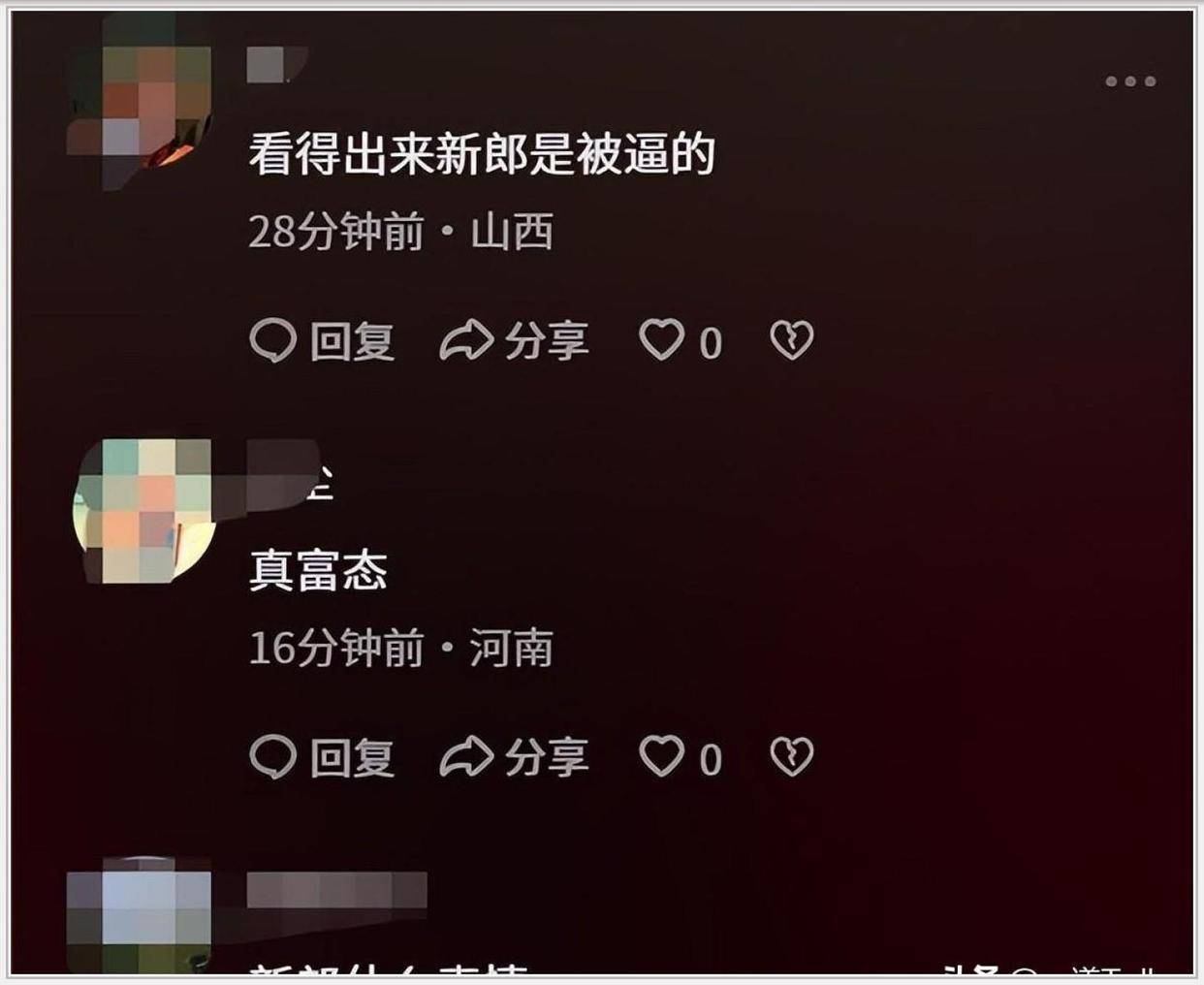Tap 分享 text under the Shanxi comment
The width and height of the screenshot is (1204, 985).
546,341
